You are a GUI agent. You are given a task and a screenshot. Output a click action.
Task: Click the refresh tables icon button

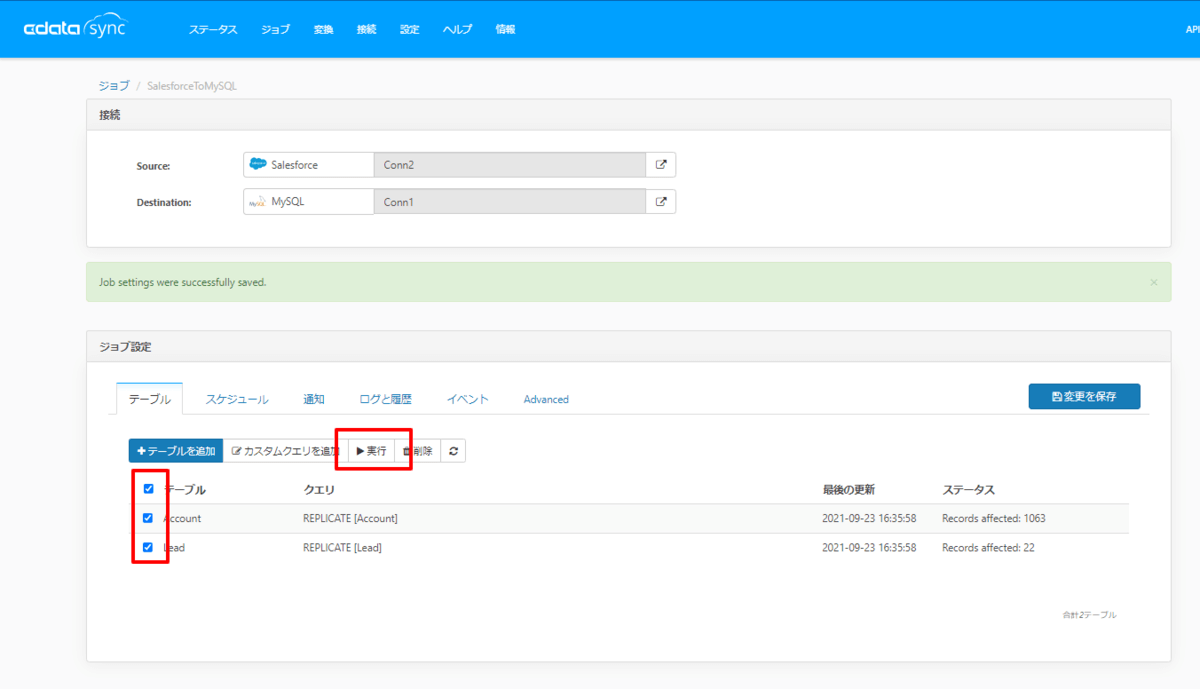coord(453,451)
